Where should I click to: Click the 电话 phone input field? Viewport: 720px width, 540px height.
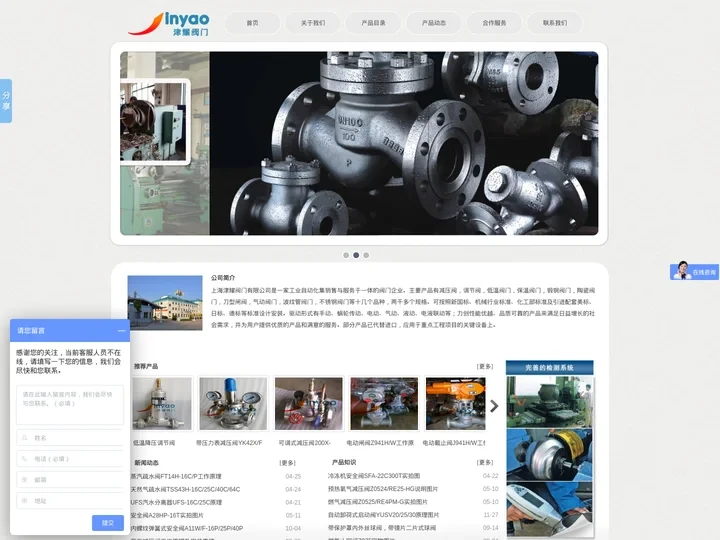coord(70,459)
